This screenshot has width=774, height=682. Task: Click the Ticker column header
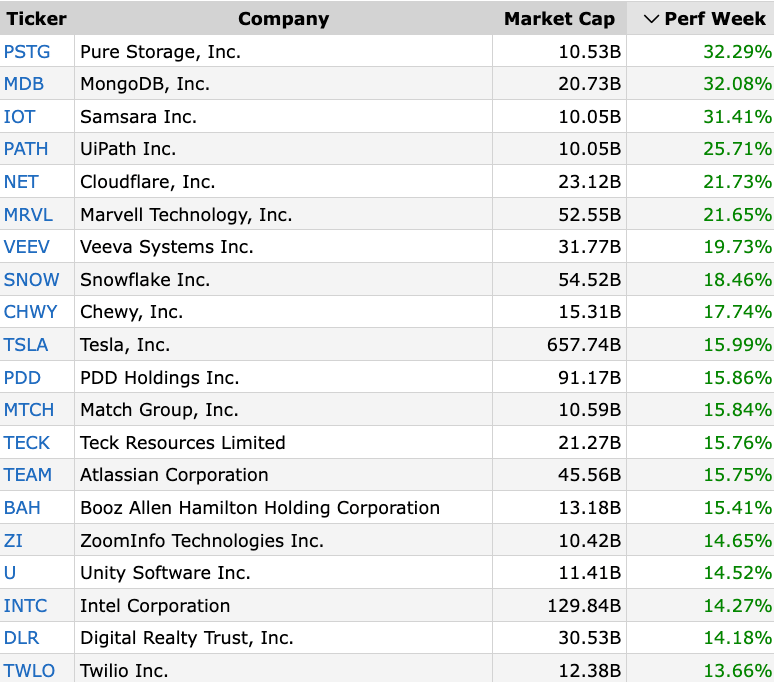click(36, 19)
